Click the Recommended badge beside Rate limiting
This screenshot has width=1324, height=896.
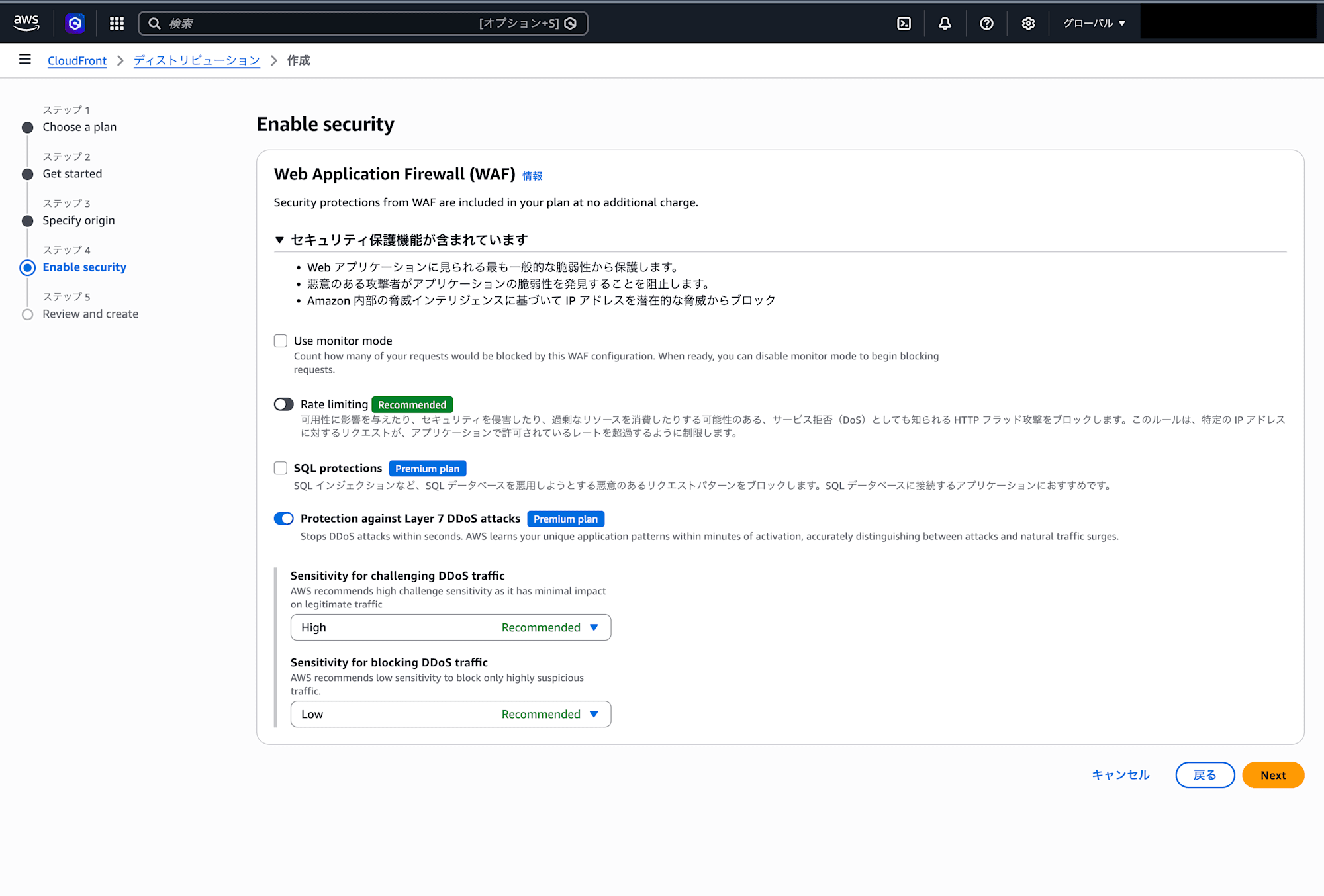[412, 404]
